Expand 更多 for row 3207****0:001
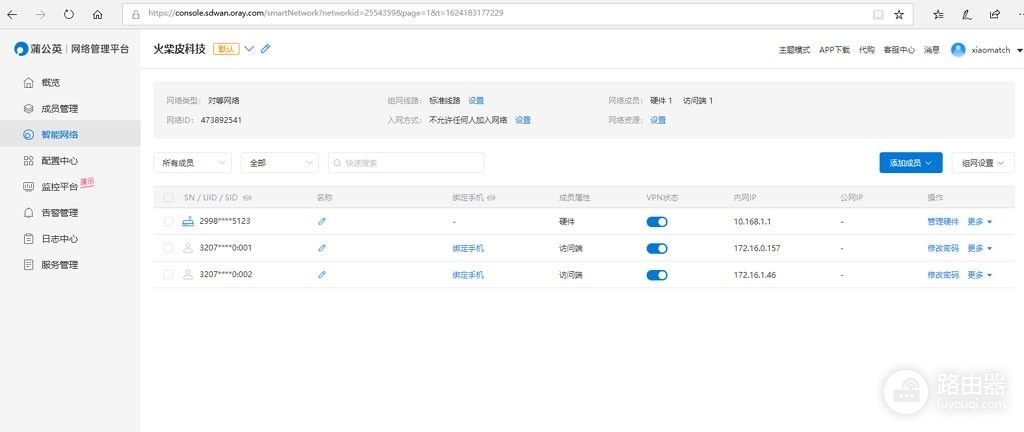The height and width of the screenshot is (432, 1024). click(x=980, y=249)
